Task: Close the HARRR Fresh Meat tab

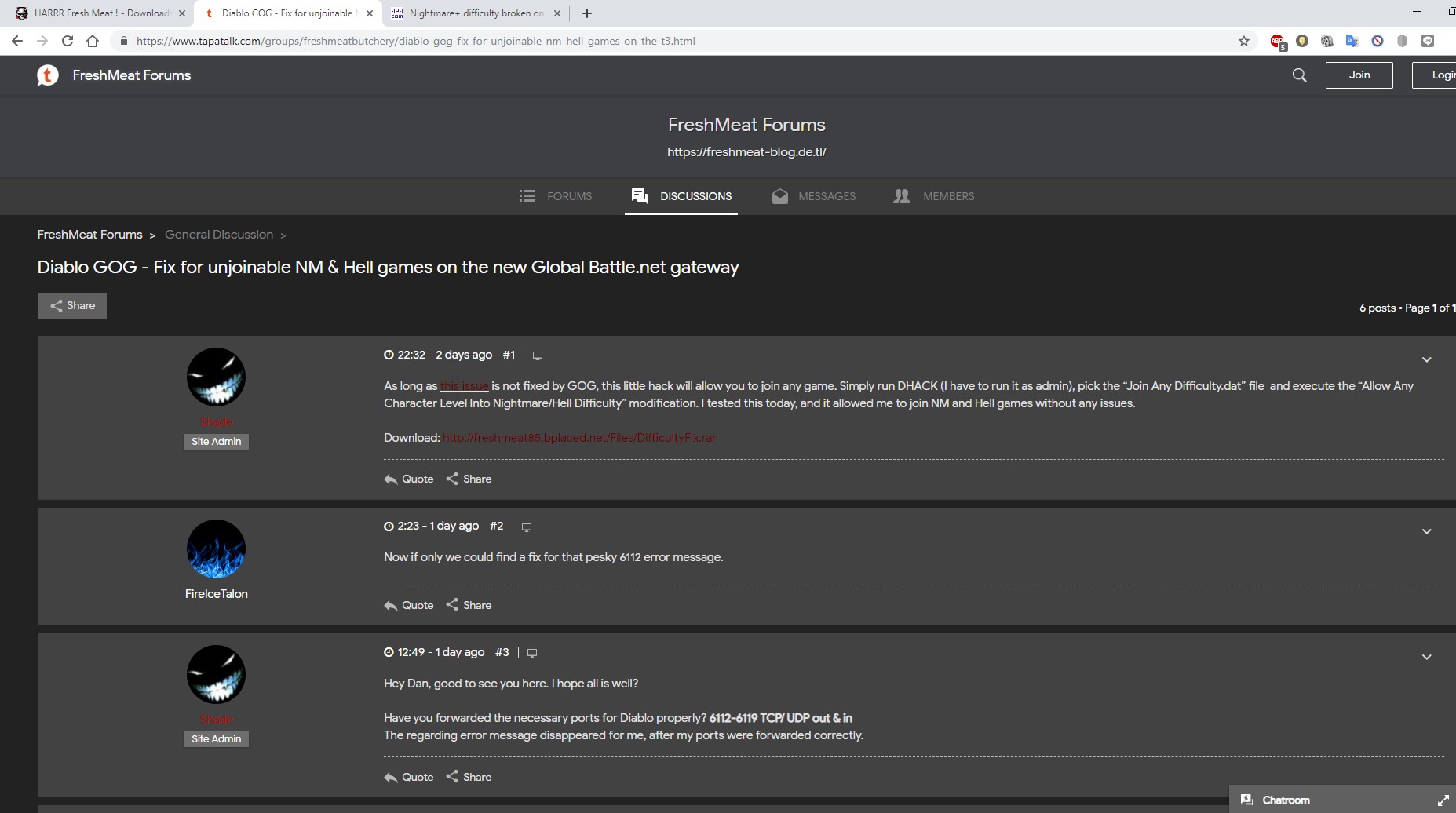Action: pyautogui.click(x=182, y=13)
